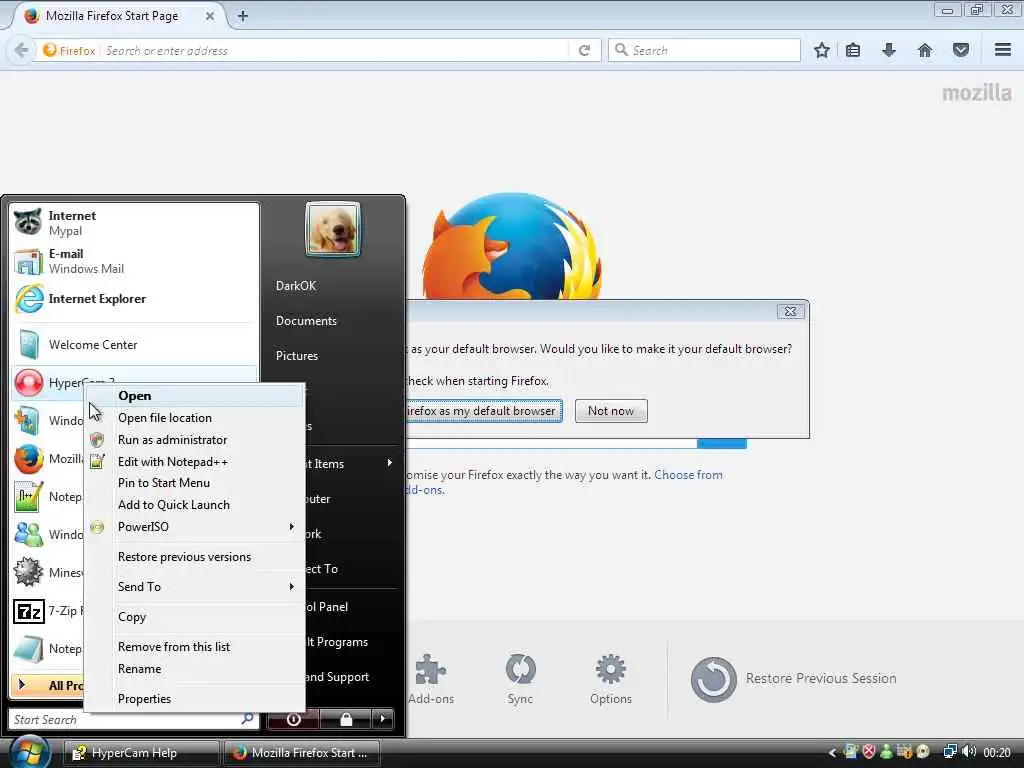1024x768 pixels.
Task: Open the Firefox hamburger menu
Action: tap(1003, 50)
